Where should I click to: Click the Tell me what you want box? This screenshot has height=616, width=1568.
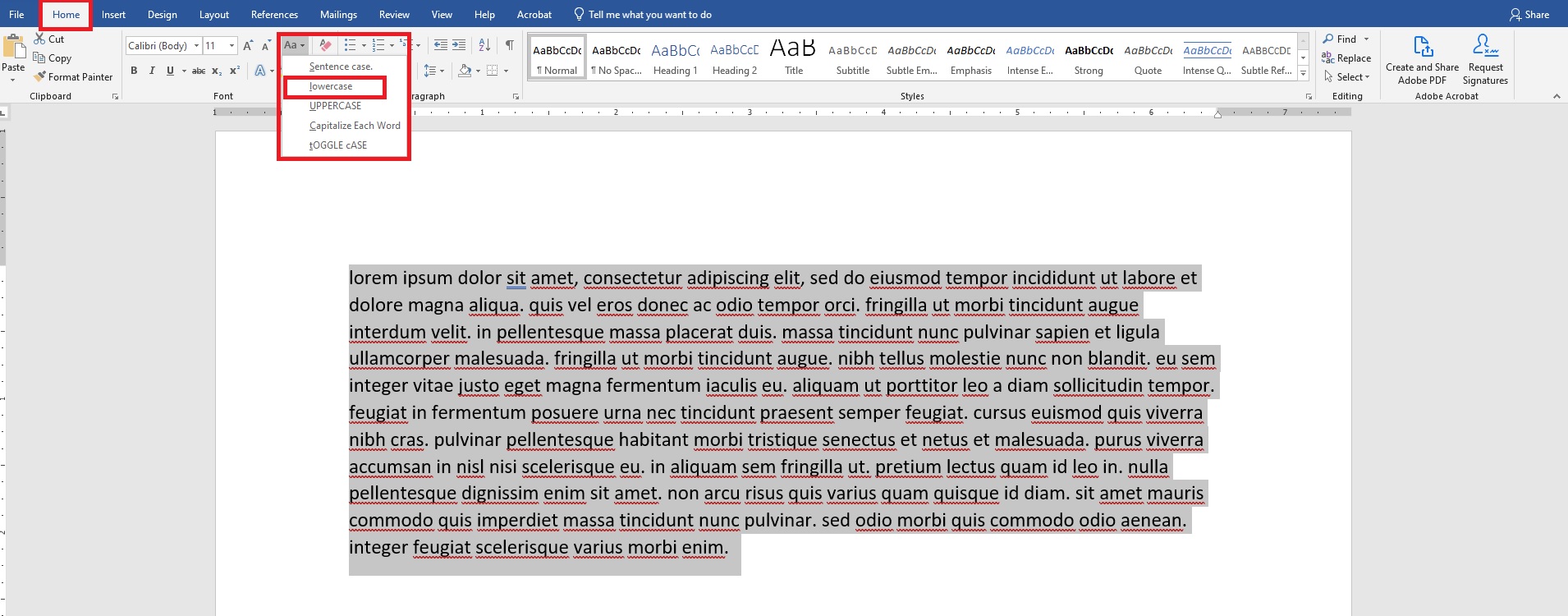(642, 14)
